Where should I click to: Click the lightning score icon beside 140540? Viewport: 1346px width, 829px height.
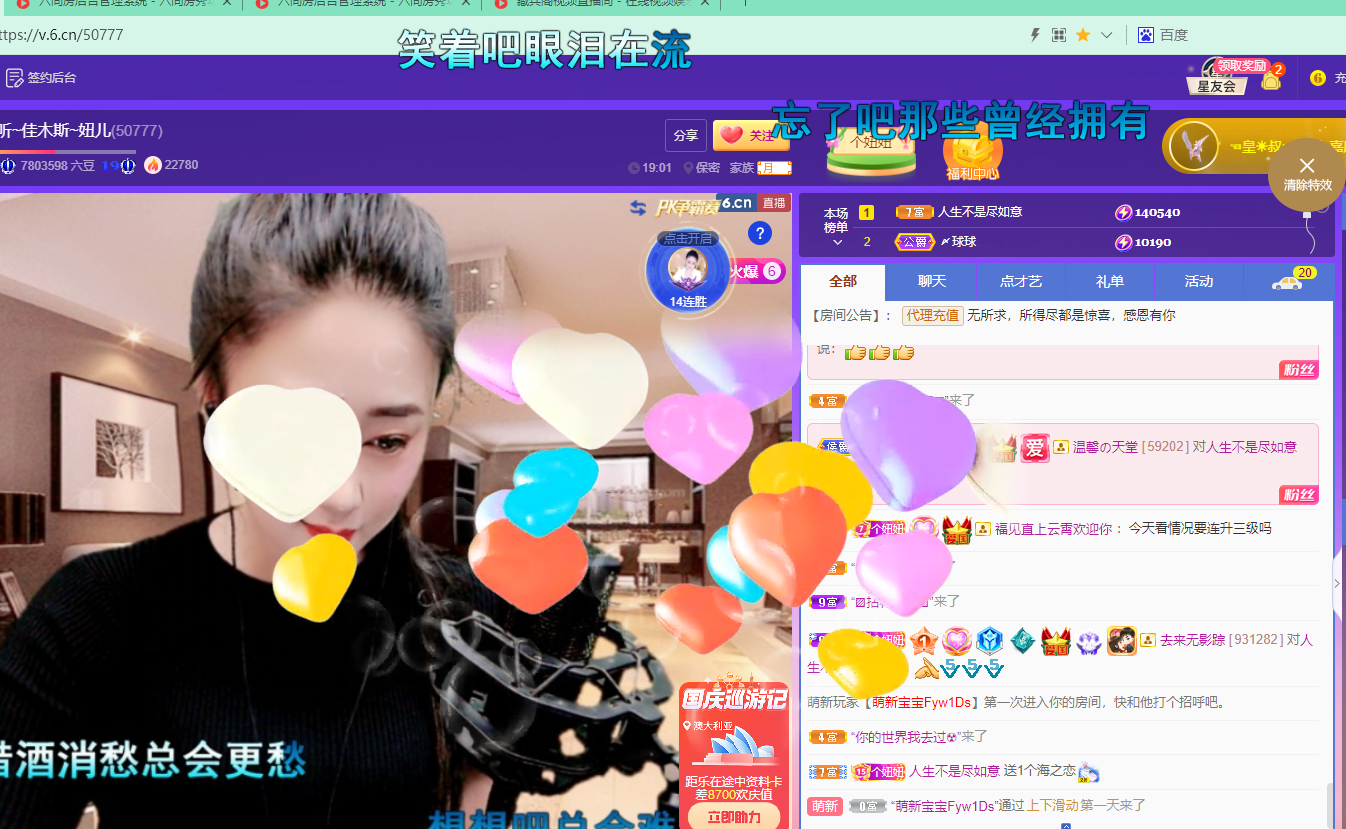pos(1124,212)
